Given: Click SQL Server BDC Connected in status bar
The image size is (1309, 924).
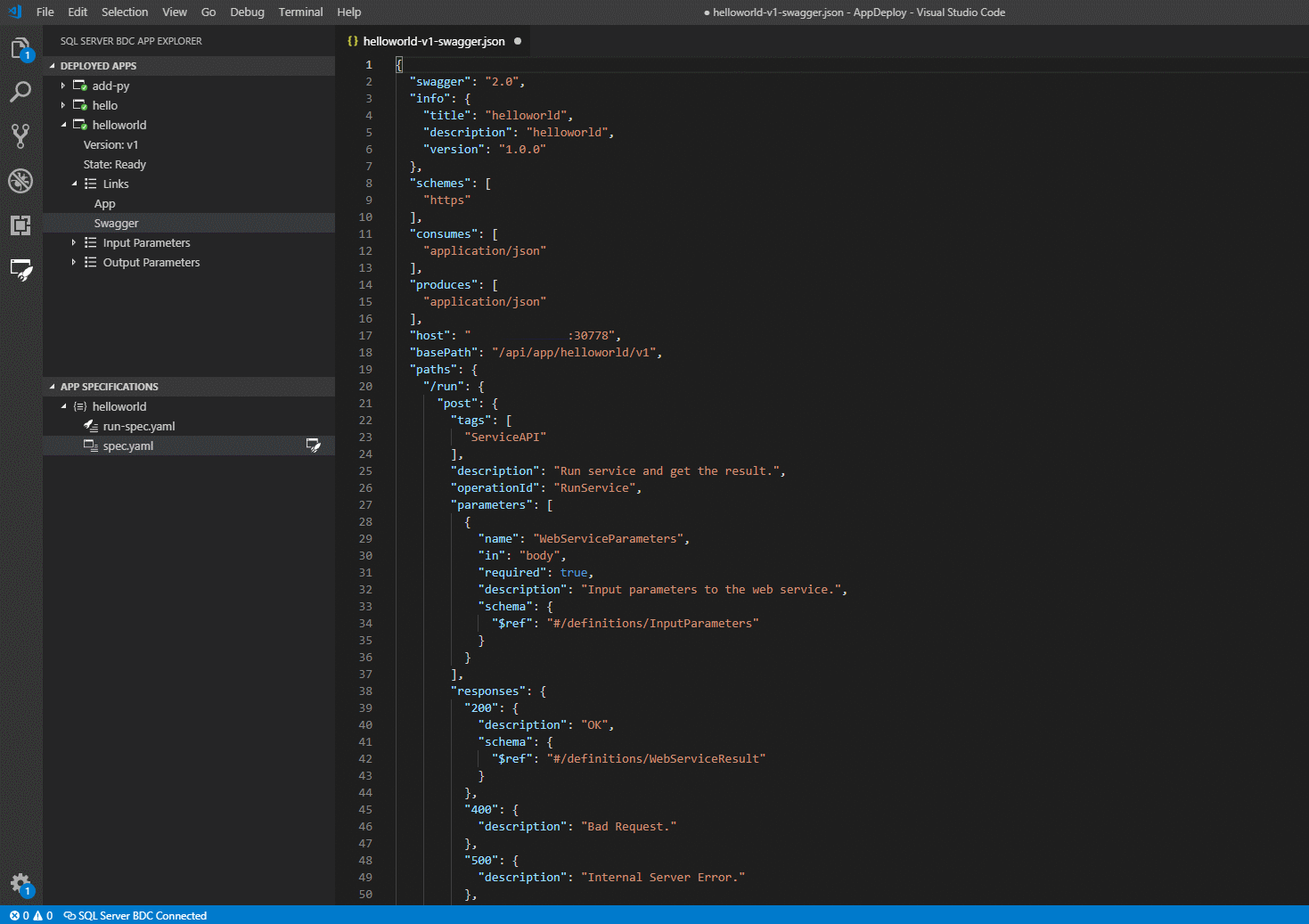Looking at the screenshot, I should pyautogui.click(x=135, y=915).
